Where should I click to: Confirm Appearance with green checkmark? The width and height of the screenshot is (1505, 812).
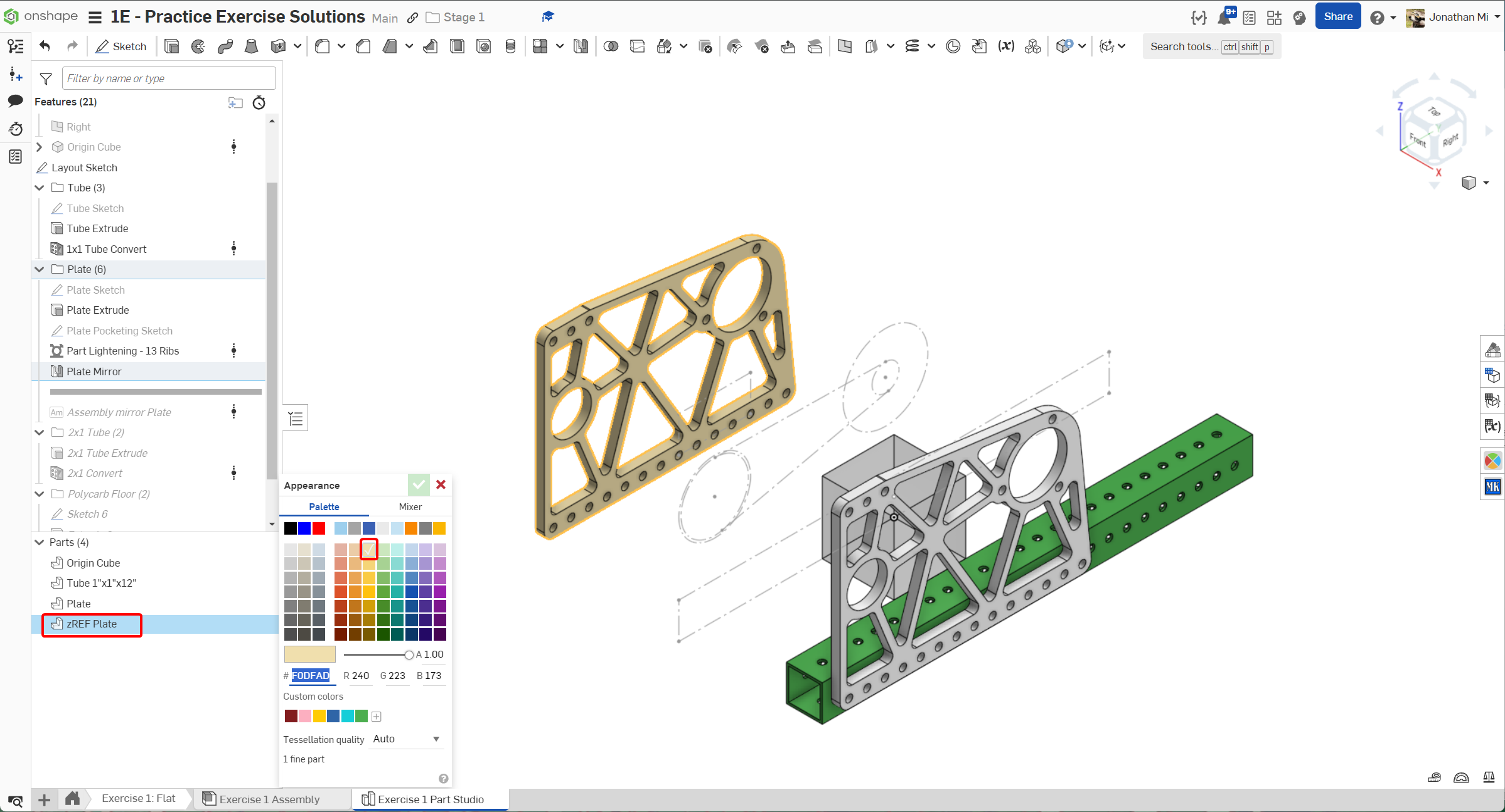click(x=418, y=484)
